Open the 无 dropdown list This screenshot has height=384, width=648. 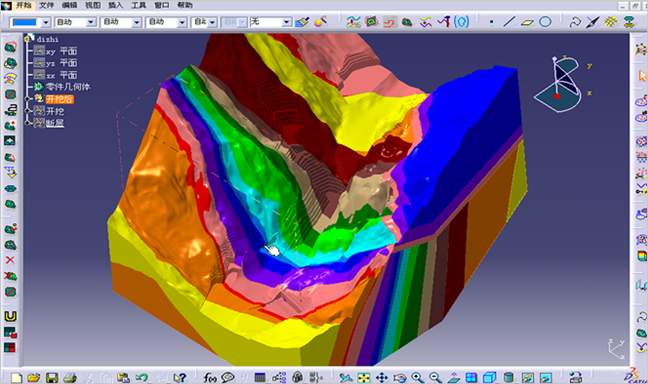(x=271, y=22)
